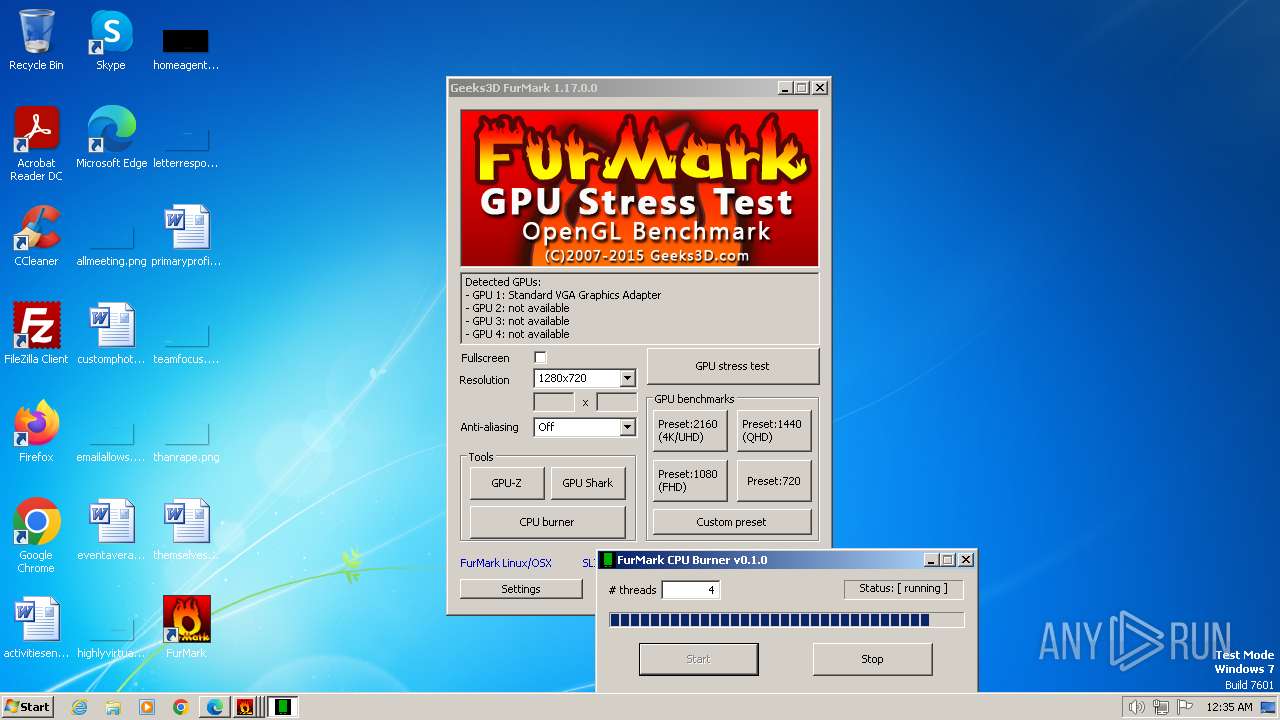Click the Chrome taskbar icon

tap(181, 707)
